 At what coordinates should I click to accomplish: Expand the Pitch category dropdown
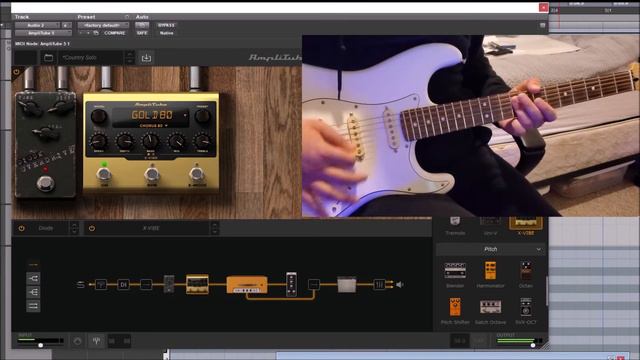(x=491, y=249)
